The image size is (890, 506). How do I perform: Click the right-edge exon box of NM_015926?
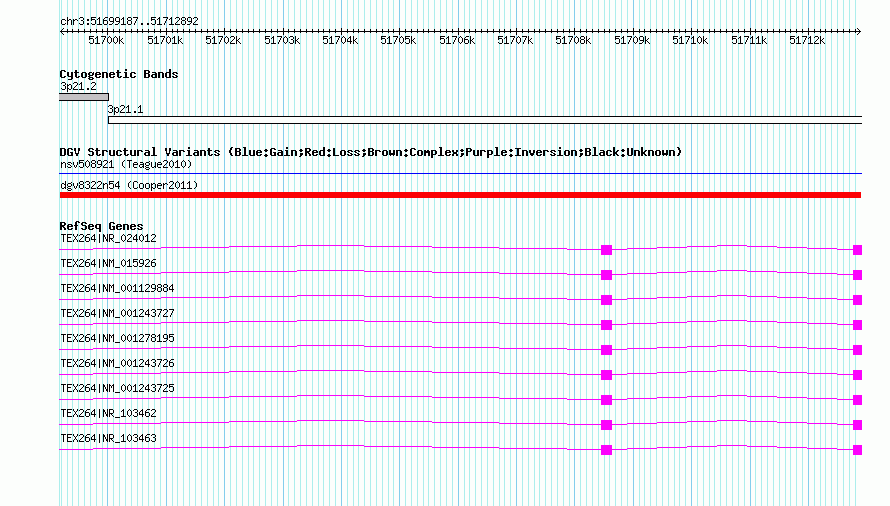858,275
